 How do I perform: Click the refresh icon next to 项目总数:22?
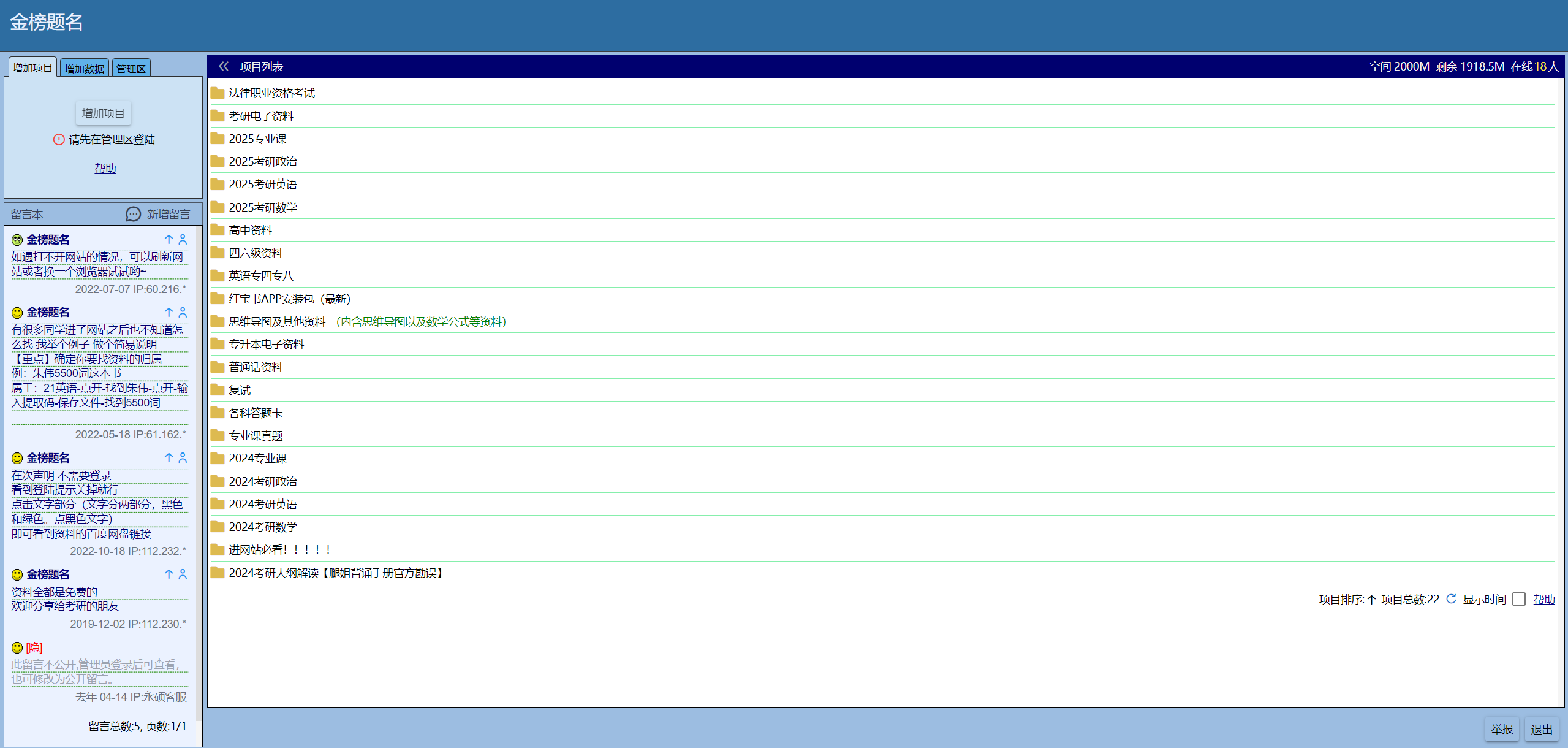point(1451,599)
